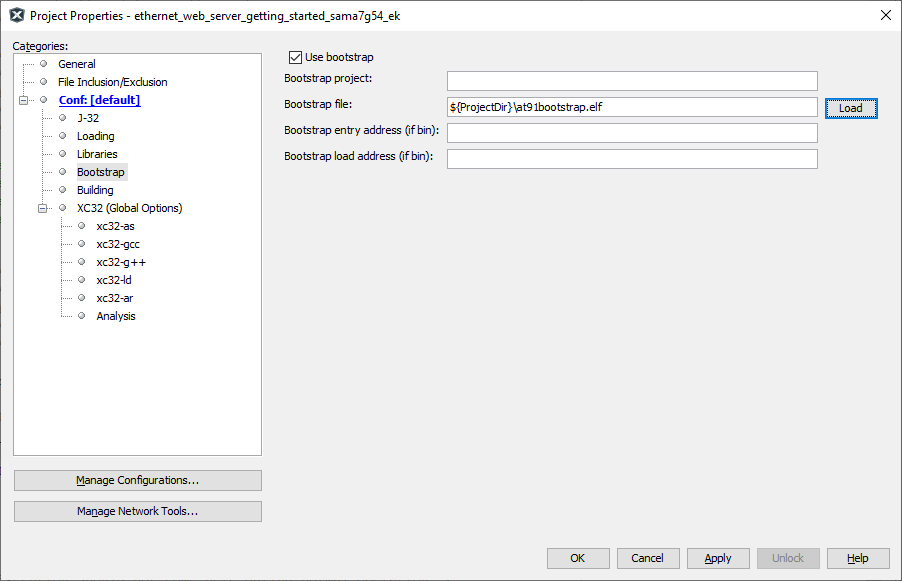The image size is (902, 581).
Task: Click the bullet icon next to General
Action: click(43, 64)
